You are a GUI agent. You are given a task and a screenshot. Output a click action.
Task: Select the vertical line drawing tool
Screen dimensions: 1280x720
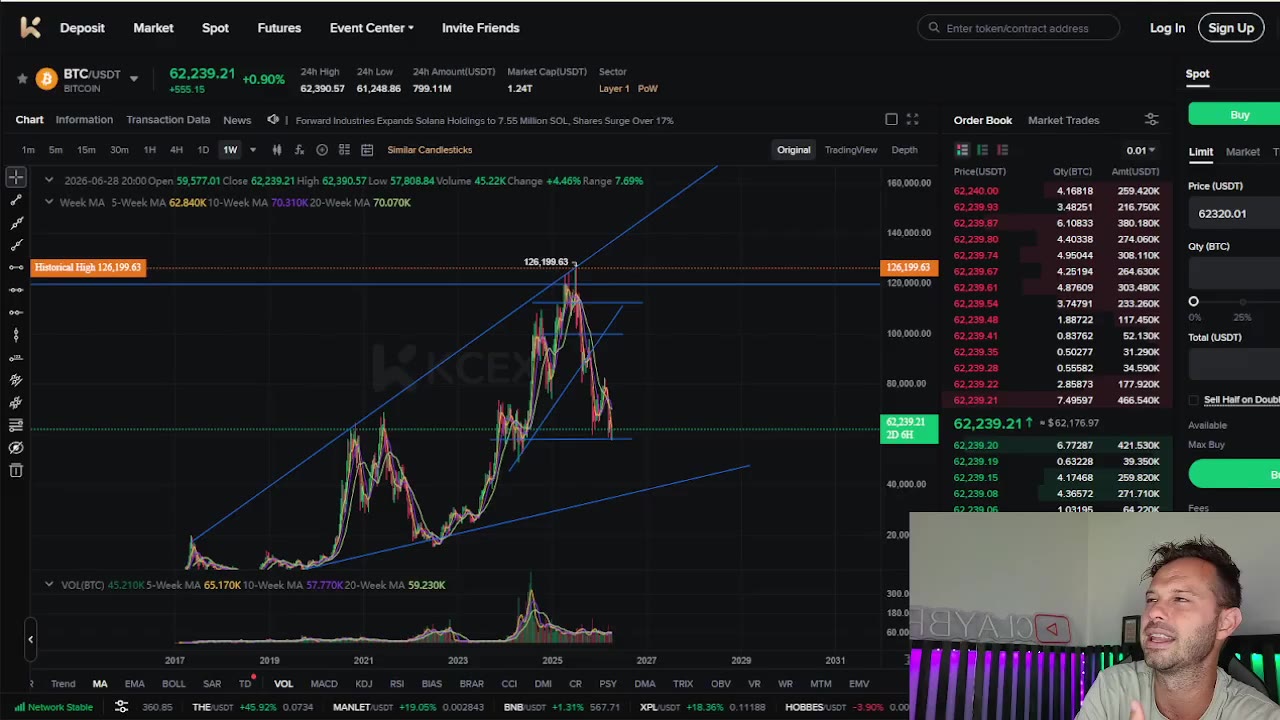(16, 335)
